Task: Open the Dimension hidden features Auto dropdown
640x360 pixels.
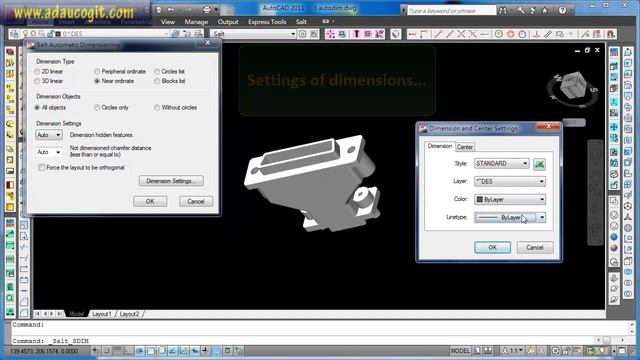Action: [x=49, y=135]
